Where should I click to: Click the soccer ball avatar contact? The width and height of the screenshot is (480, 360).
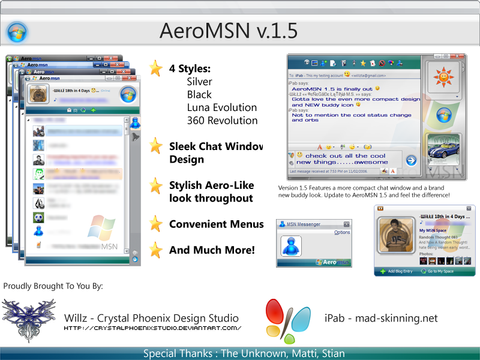pos(38,217)
